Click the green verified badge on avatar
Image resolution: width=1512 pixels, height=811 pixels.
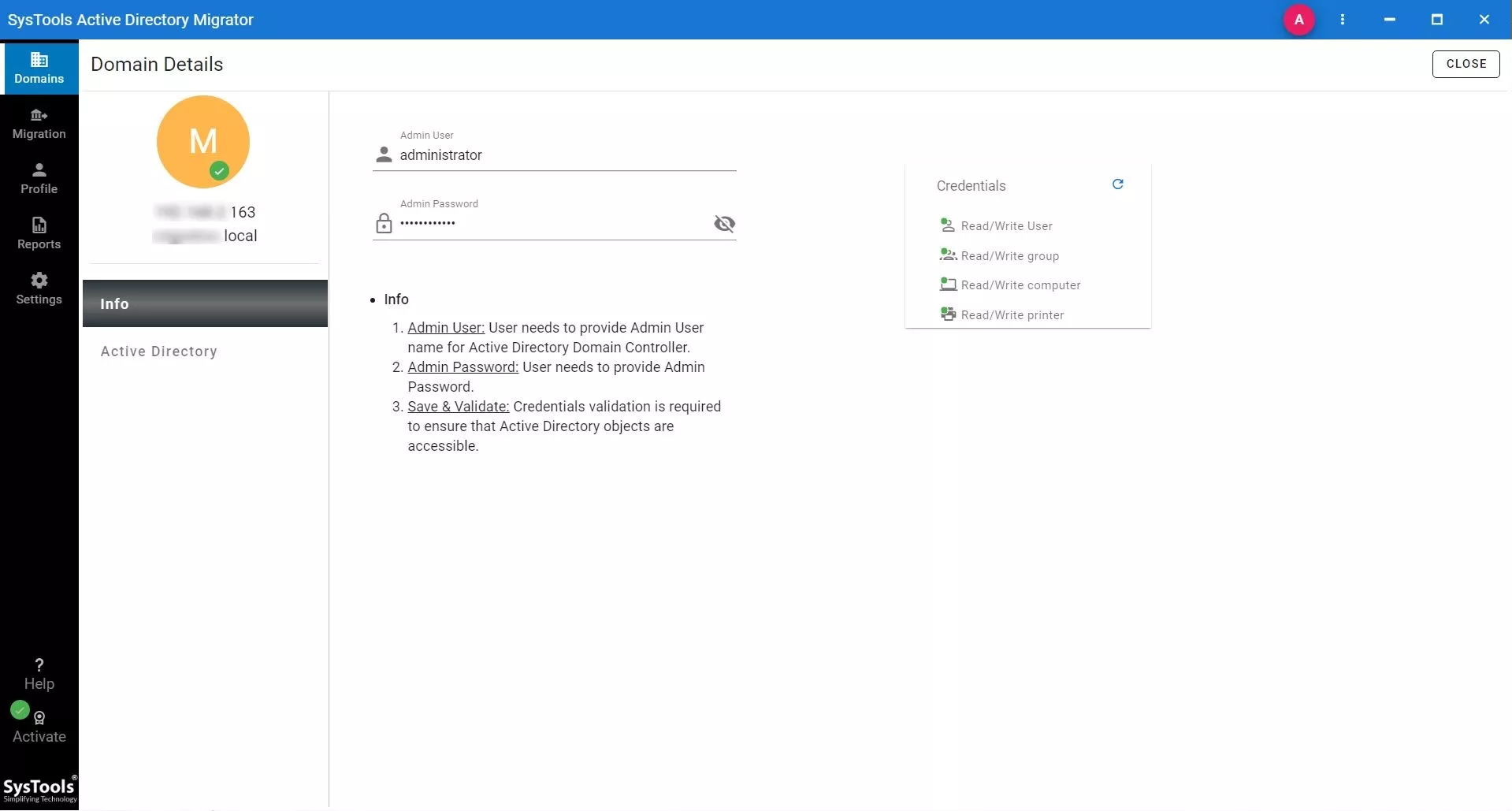click(x=219, y=170)
